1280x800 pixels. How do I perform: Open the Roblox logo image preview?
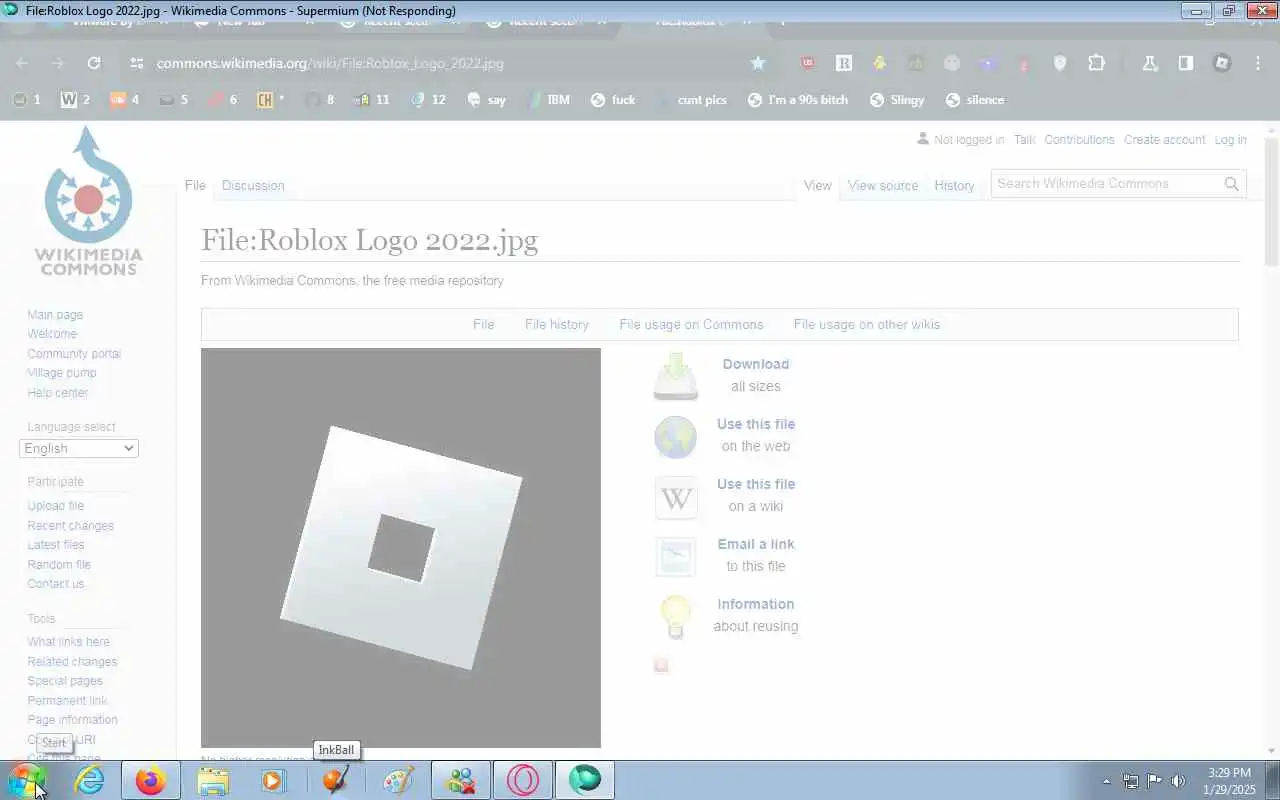[x=401, y=548]
